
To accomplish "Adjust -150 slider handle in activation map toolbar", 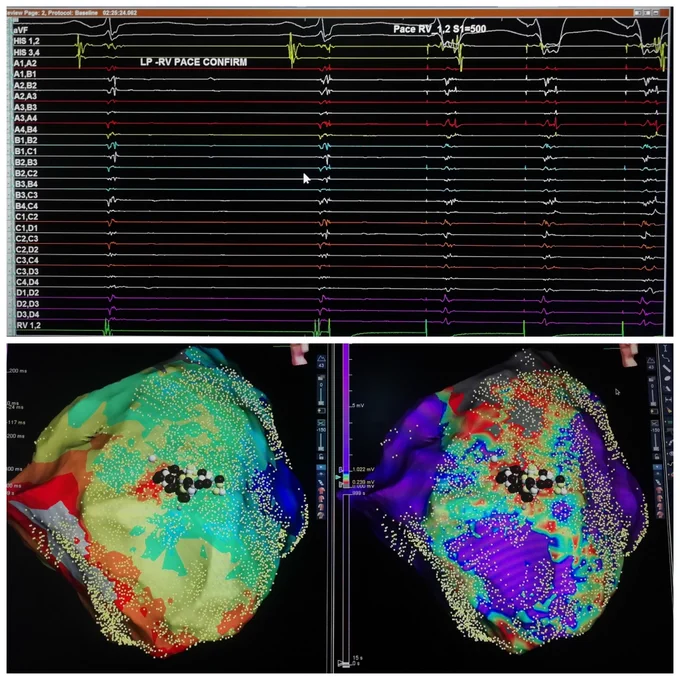I will pos(321,448).
